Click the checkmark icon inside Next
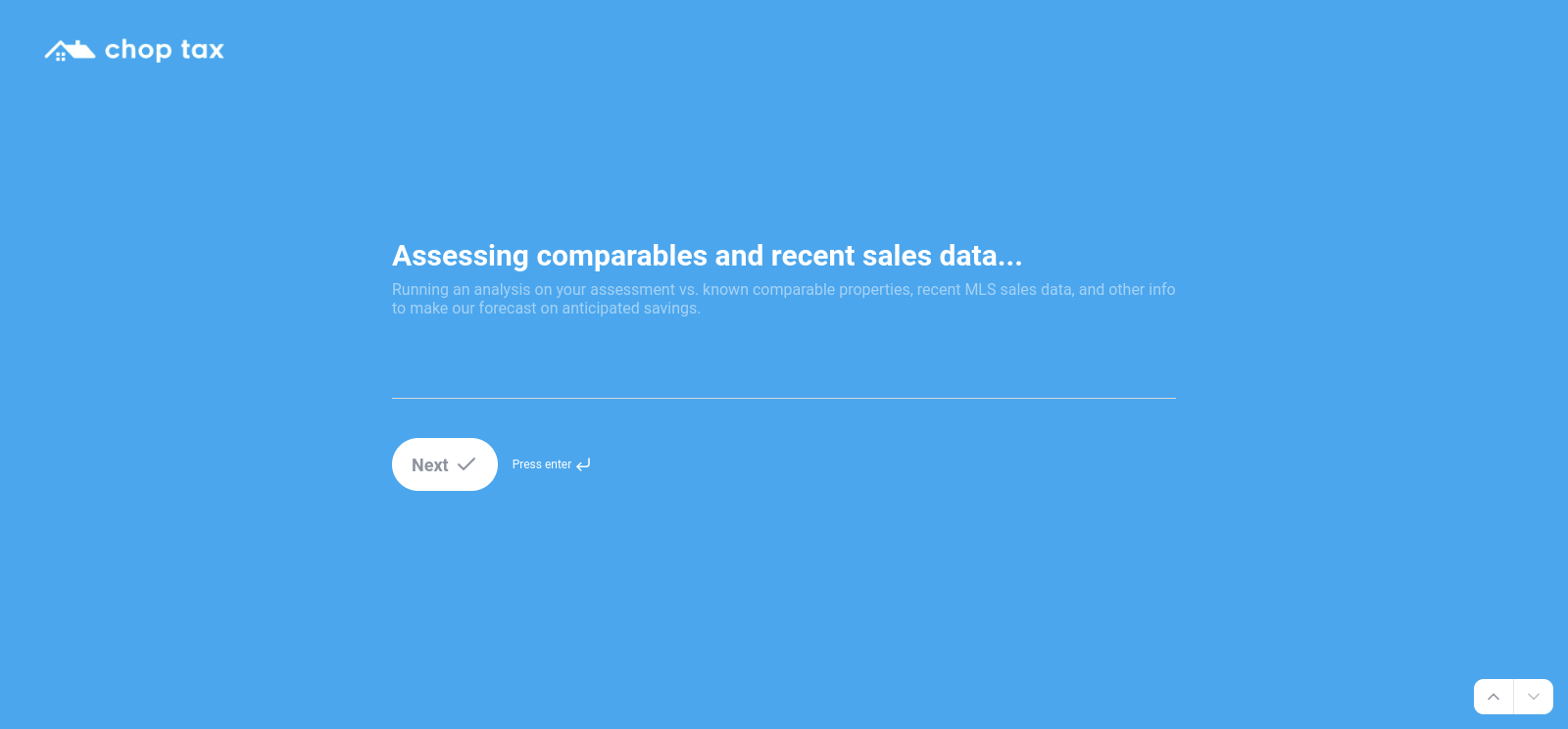 click(x=466, y=464)
